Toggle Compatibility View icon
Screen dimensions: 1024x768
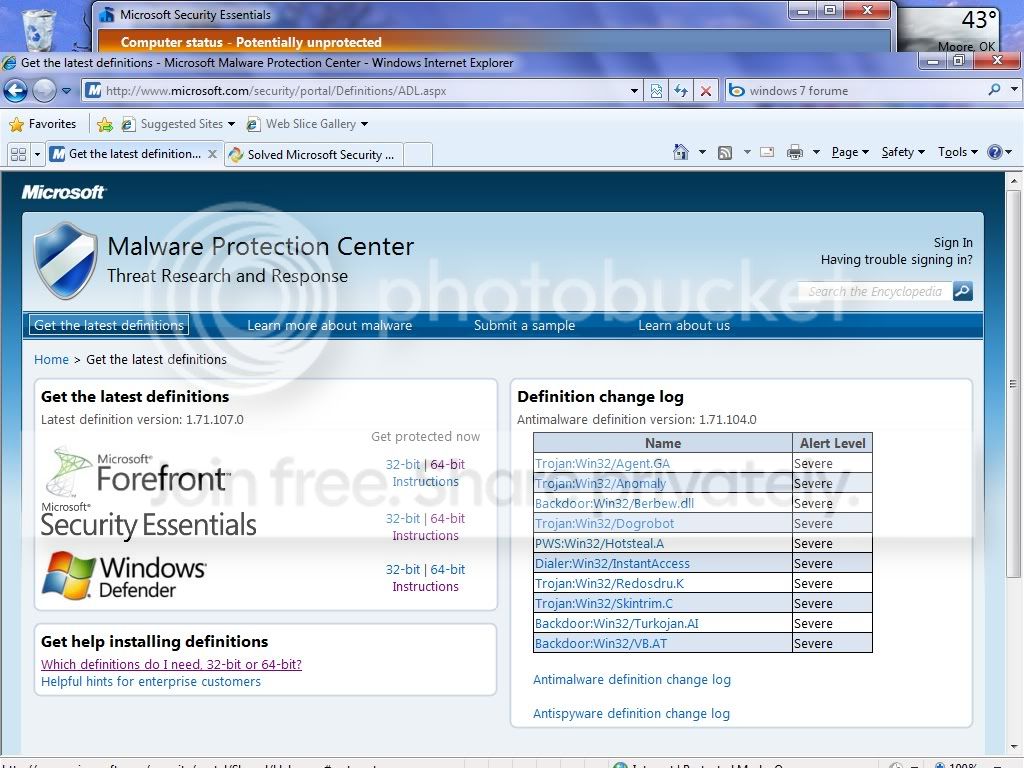click(656, 91)
